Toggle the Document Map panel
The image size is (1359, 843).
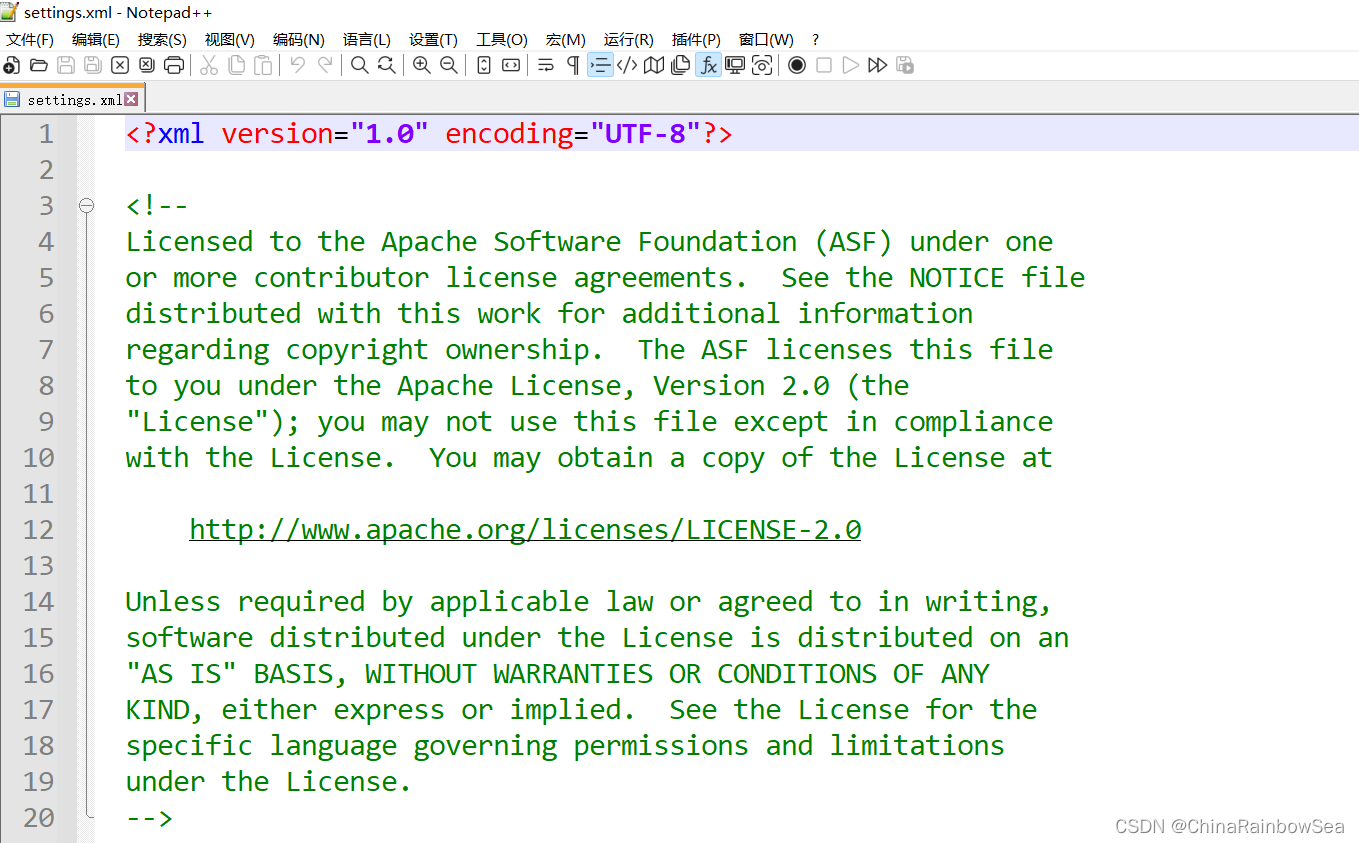[654, 65]
